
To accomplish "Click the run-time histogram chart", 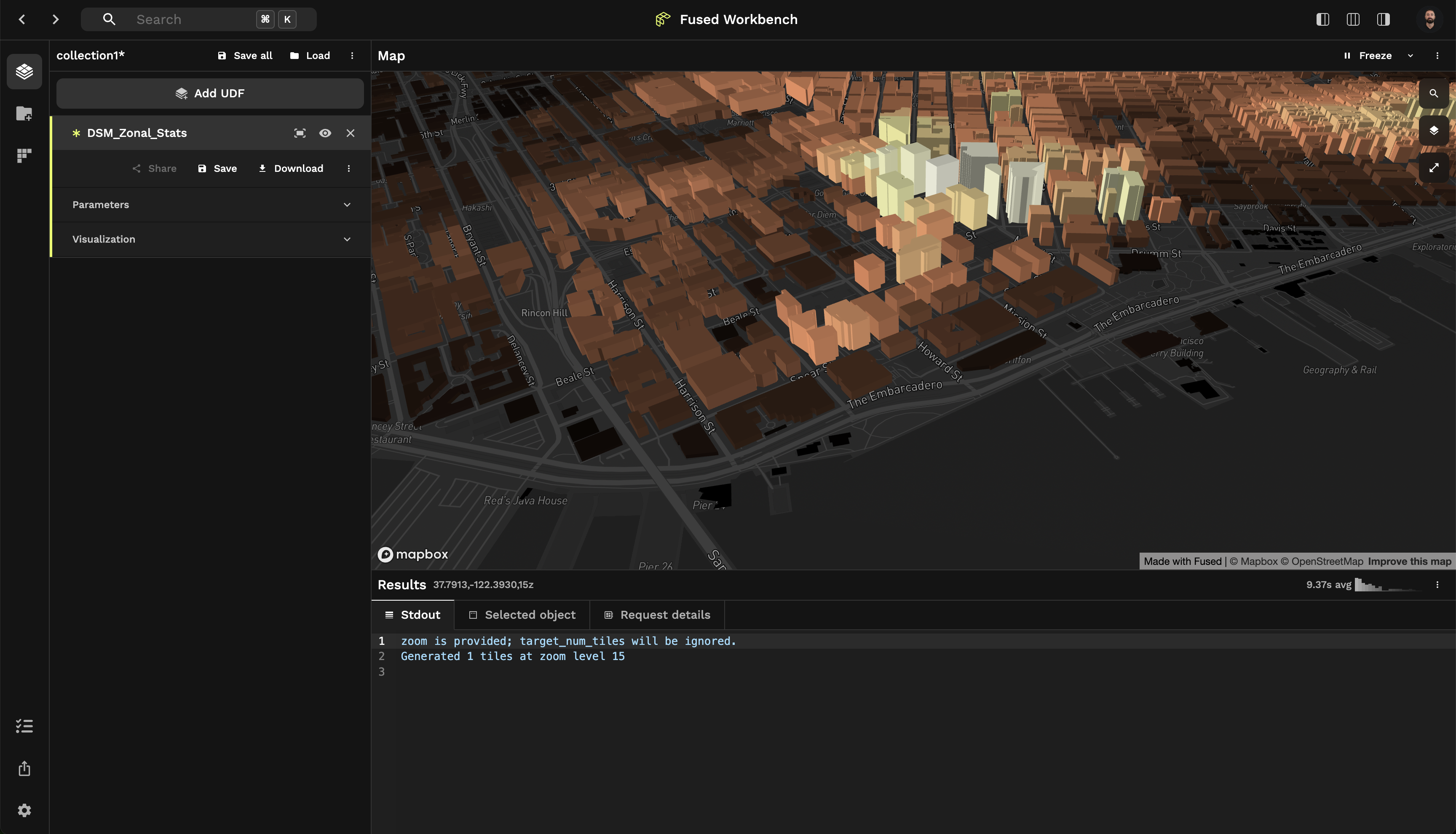I will tap(1389, 585).
